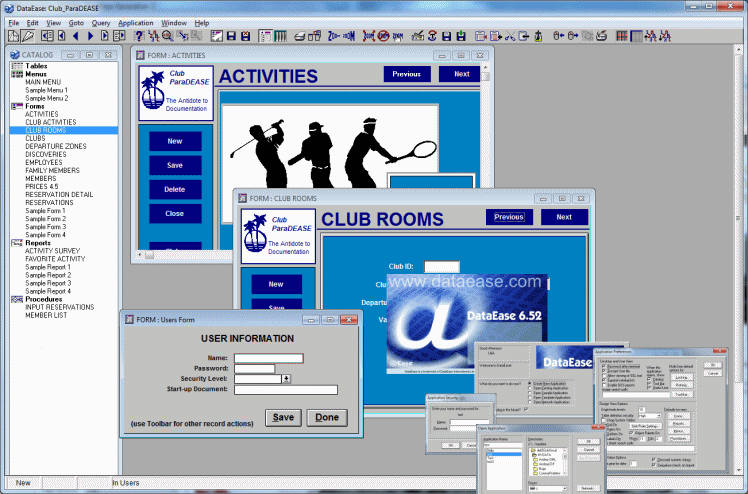Click the magnifier search toolbar icon
This screenshot has width=748, height=494.
(167, 36)
